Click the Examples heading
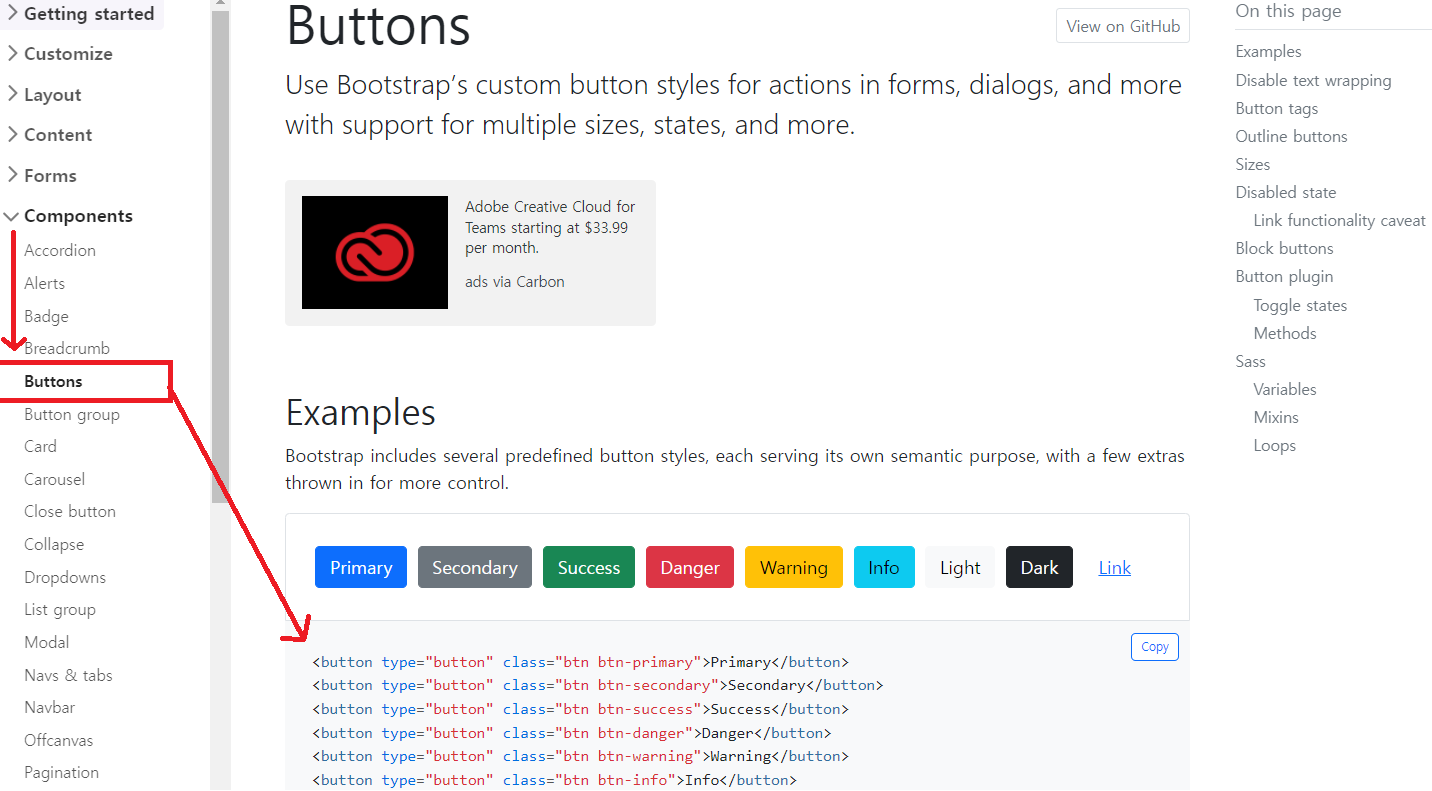This screenshot has width=1432, height=791. [x=360, y=412]
